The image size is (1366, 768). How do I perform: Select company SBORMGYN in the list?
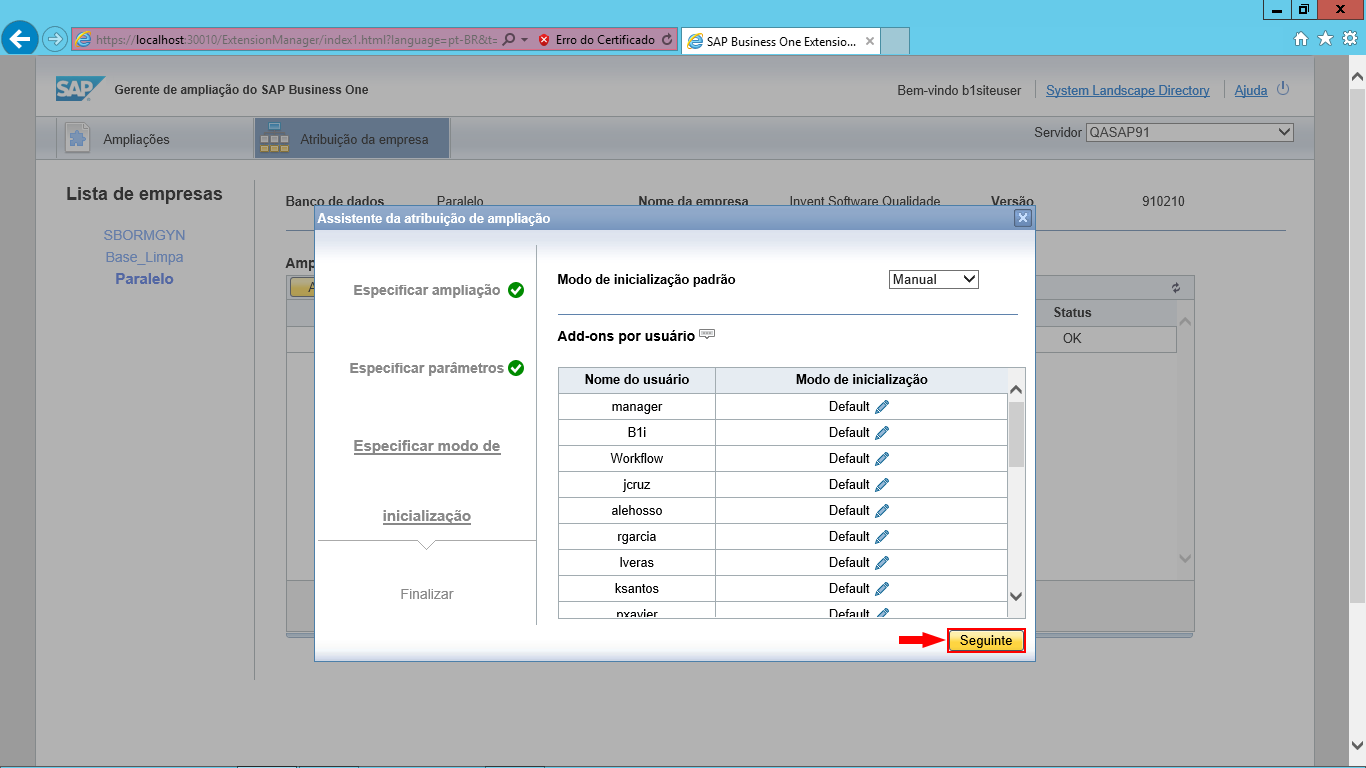144,235
